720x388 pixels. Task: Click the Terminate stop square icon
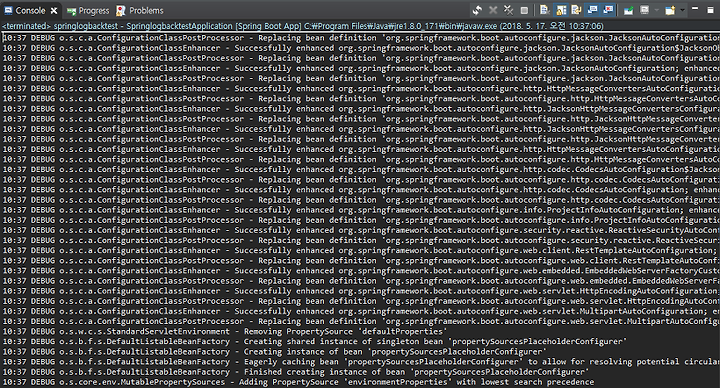coord(524,10)
